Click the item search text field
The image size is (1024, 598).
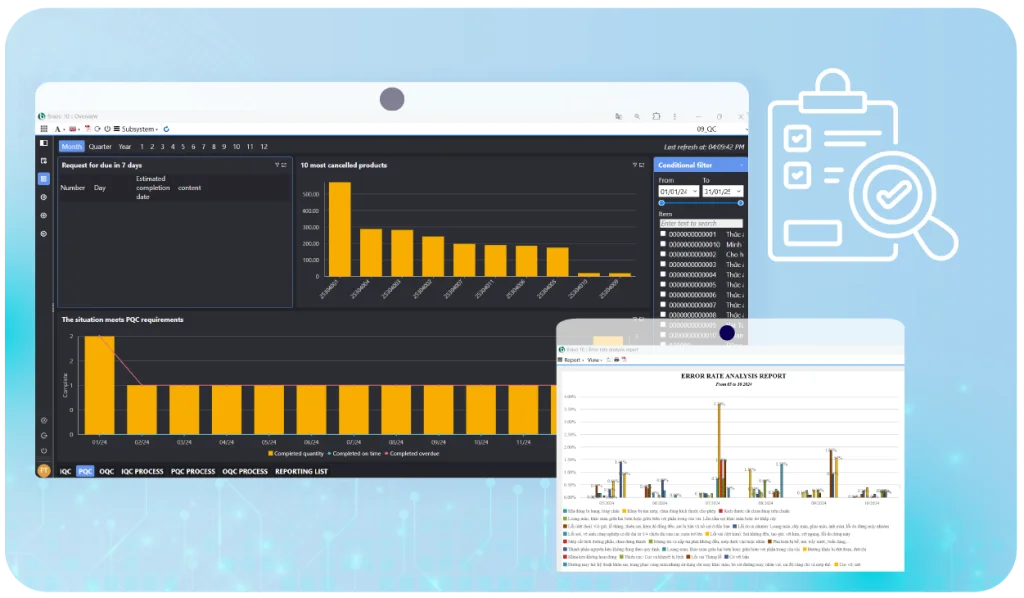[x=701, y=223]
